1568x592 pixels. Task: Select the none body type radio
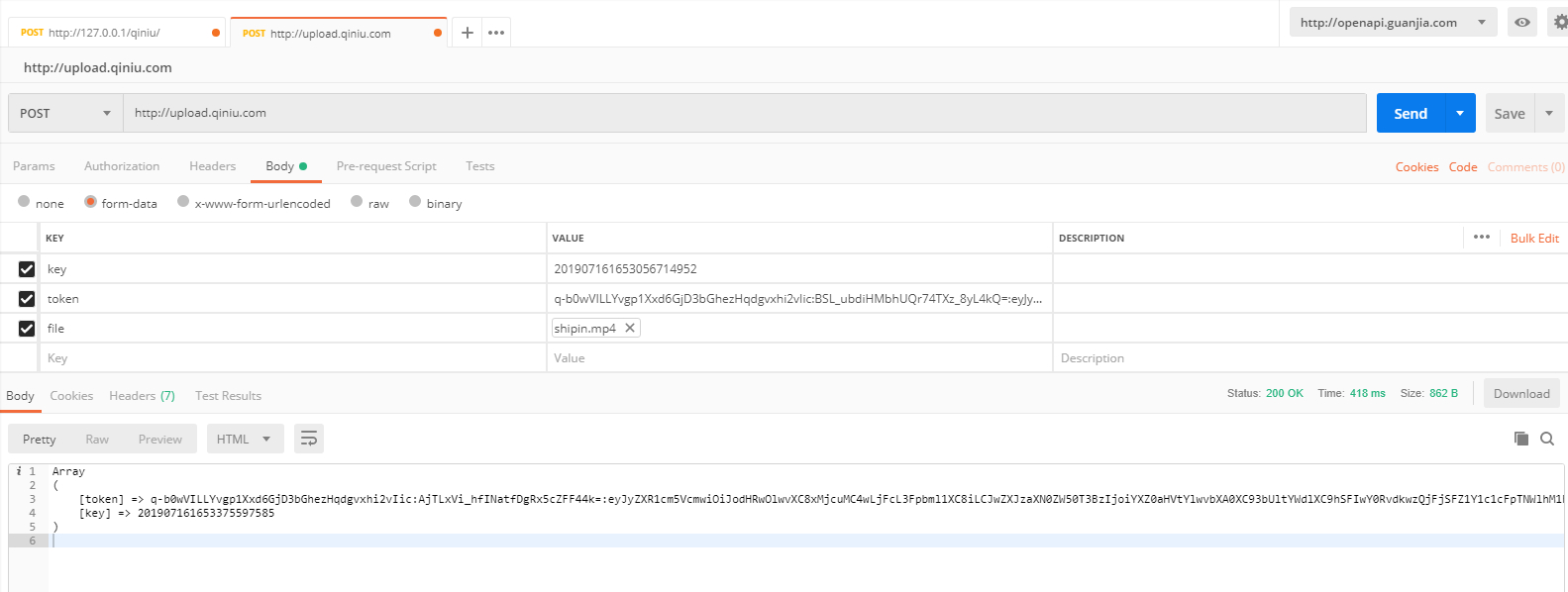pos(24,202)
